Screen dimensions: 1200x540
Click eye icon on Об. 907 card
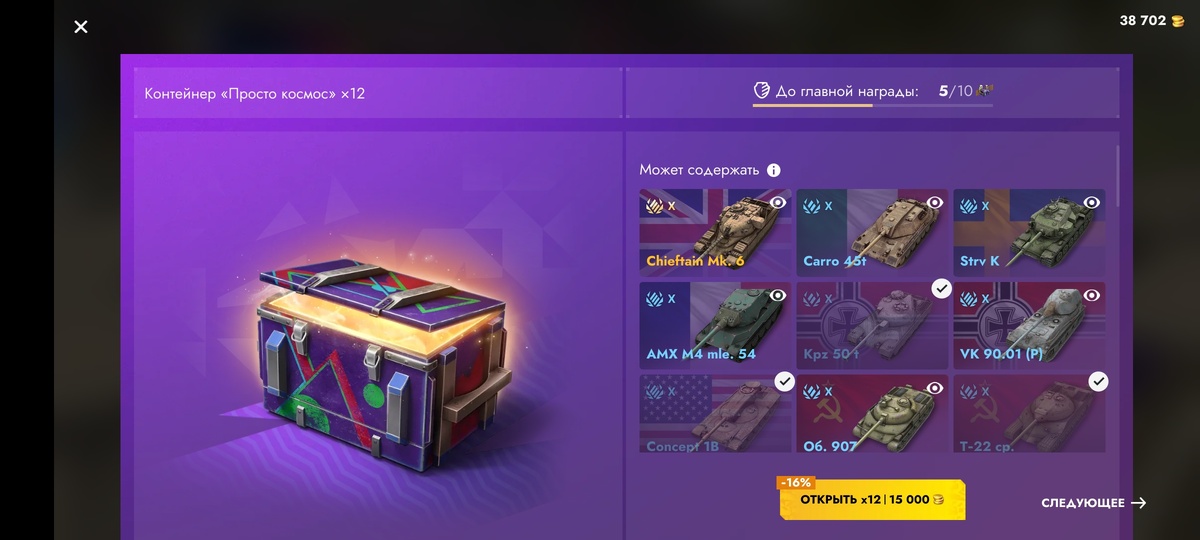tap(935, 388)
